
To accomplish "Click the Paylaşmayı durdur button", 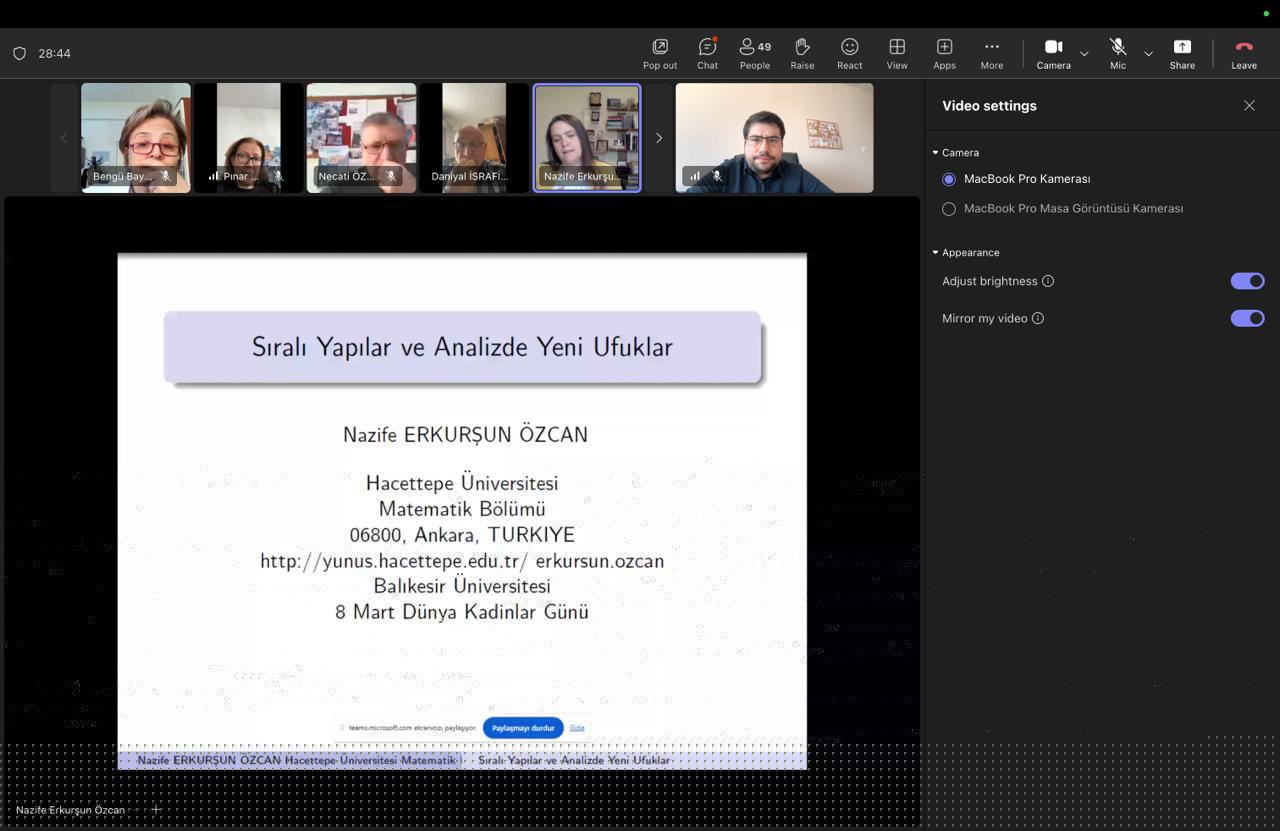I will pyautogui.click(x=523, y=728).
